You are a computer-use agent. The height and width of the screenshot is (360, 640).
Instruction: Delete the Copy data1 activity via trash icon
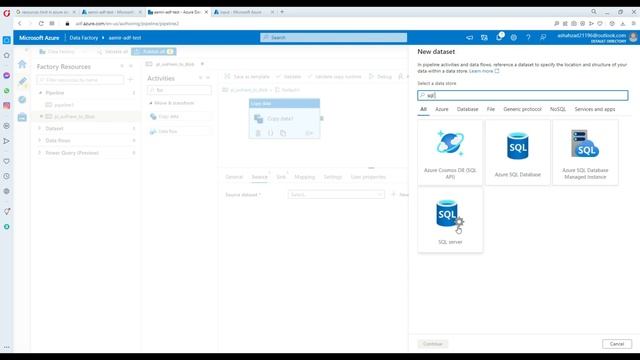(x=258, y=133)
